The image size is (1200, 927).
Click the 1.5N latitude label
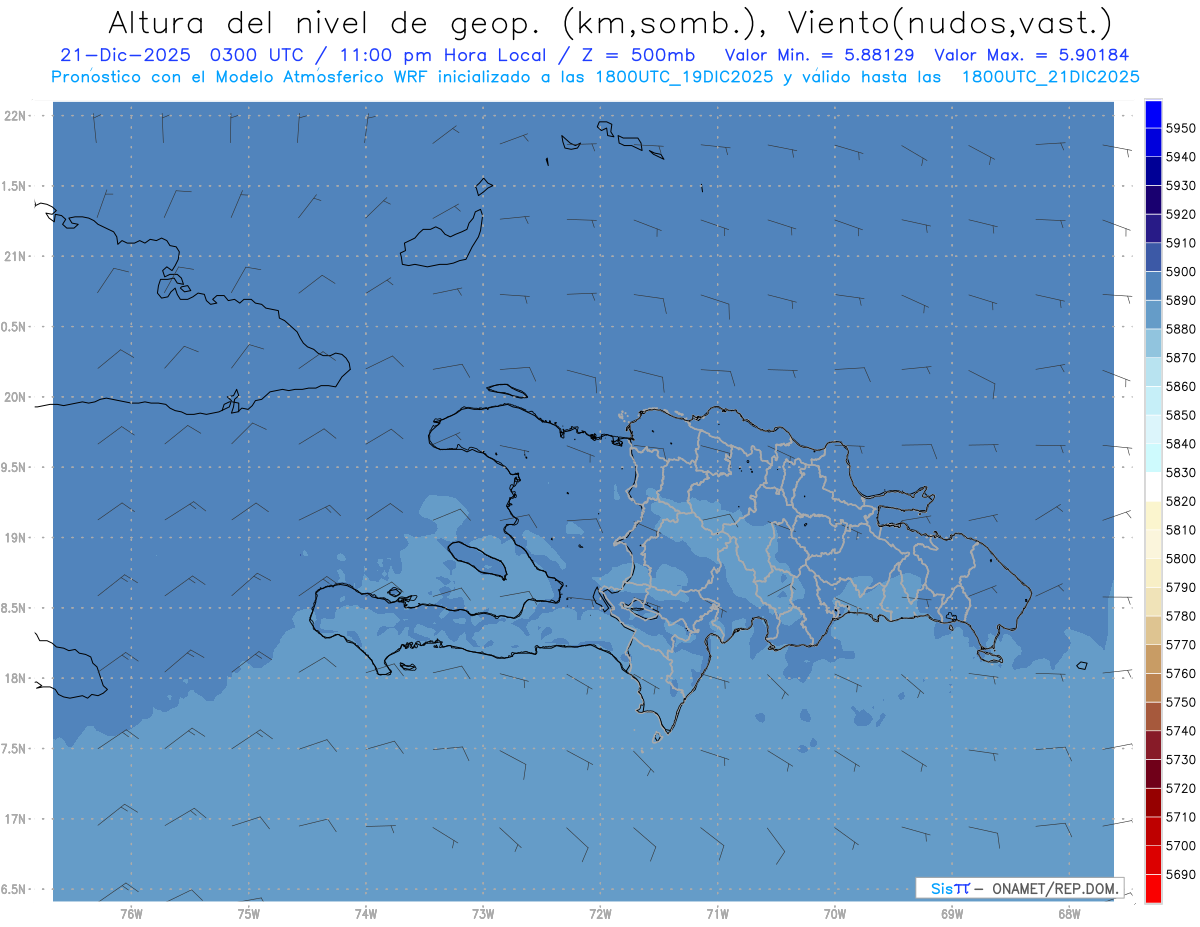15,186
